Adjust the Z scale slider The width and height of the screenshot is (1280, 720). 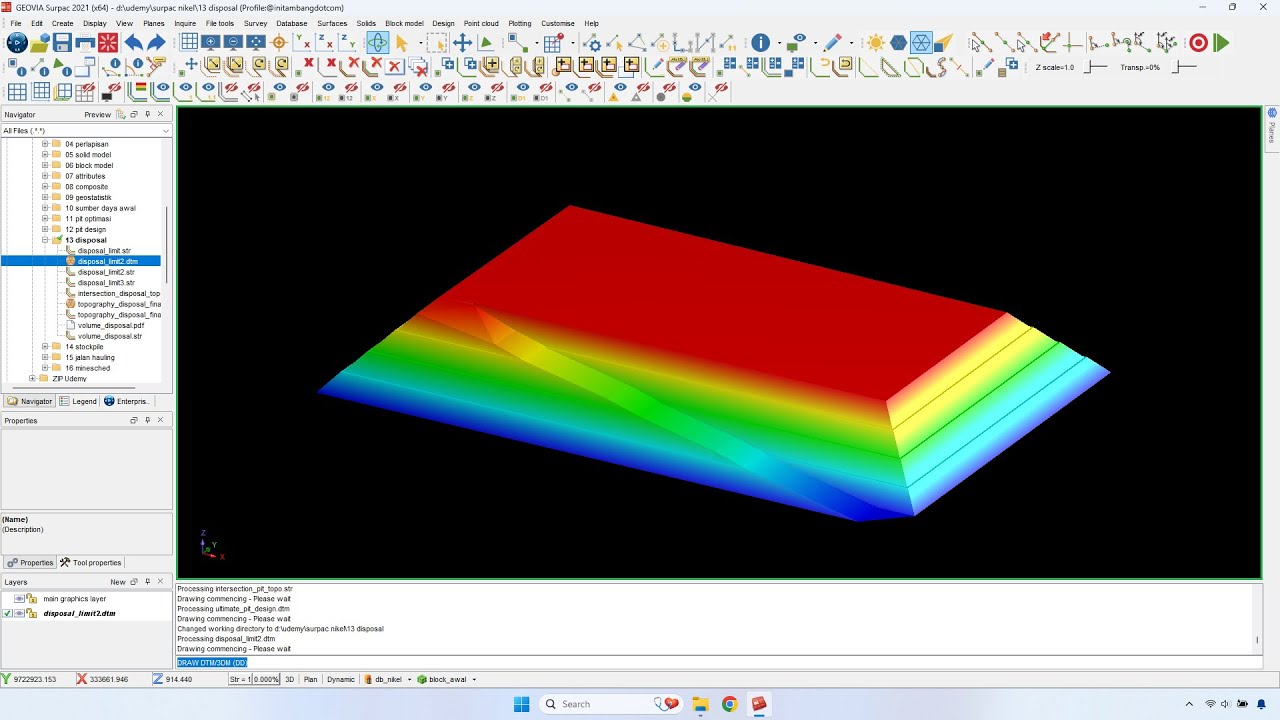[1097, 67]
